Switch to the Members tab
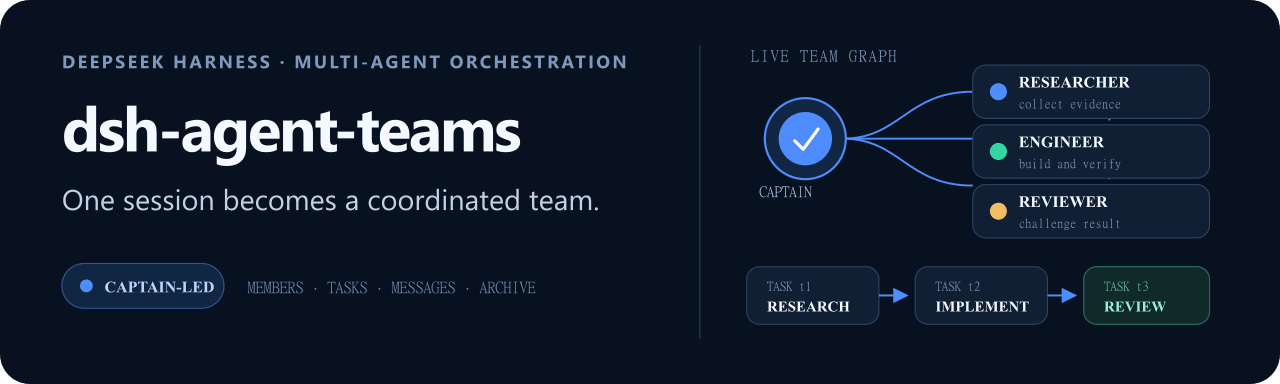This screenshot has height=384, width=1280. tap(275, 288)
